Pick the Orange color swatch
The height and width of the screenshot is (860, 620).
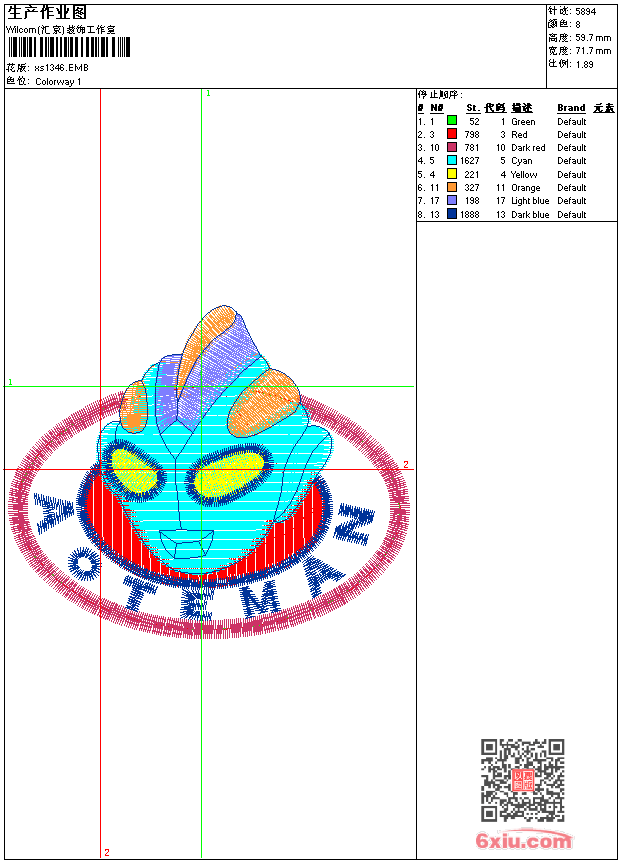452,187
